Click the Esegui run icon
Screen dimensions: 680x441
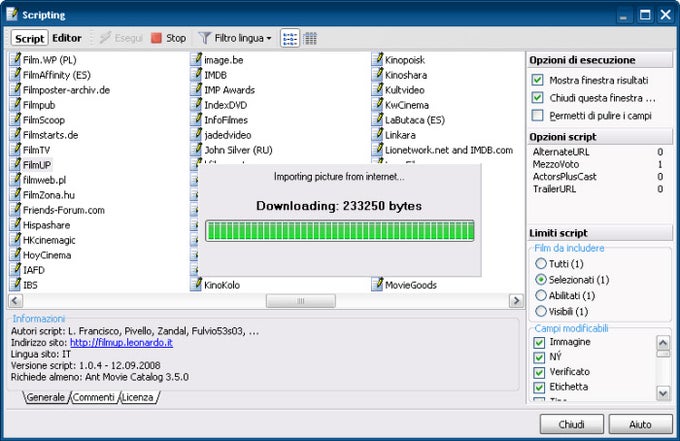coord(105,38)
